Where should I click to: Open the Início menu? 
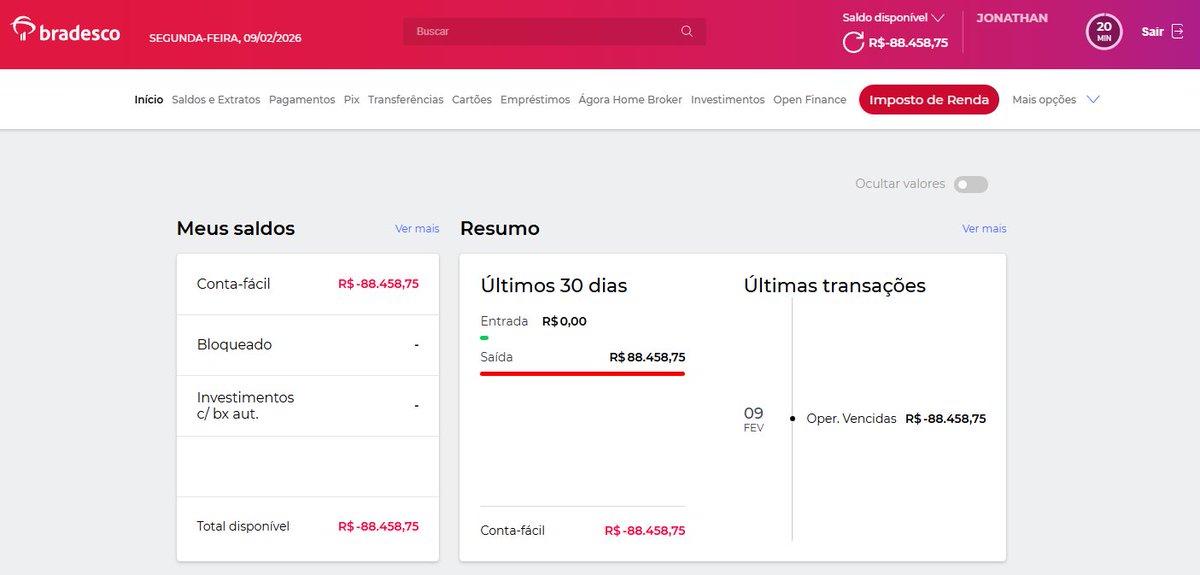point(149,100)
